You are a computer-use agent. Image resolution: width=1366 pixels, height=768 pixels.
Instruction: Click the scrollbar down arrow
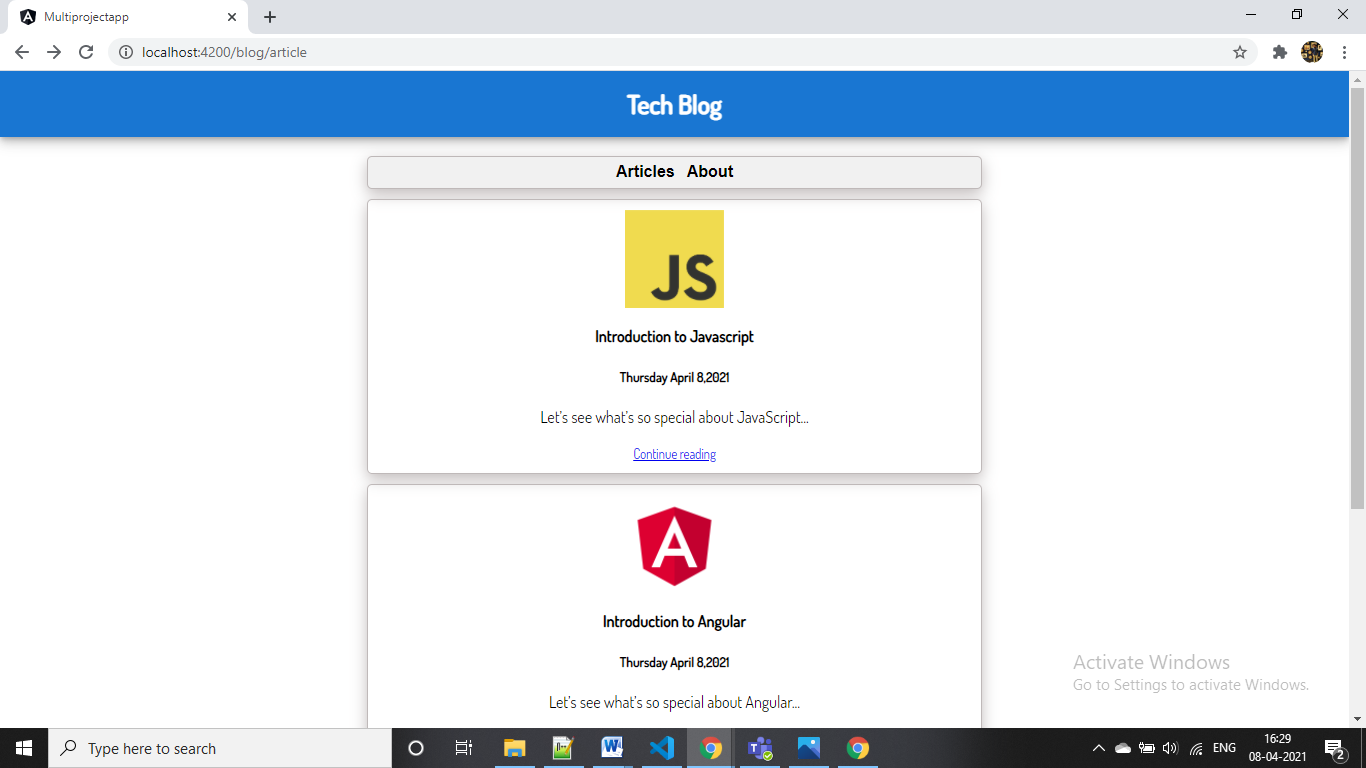click(x=1357, y=719)
